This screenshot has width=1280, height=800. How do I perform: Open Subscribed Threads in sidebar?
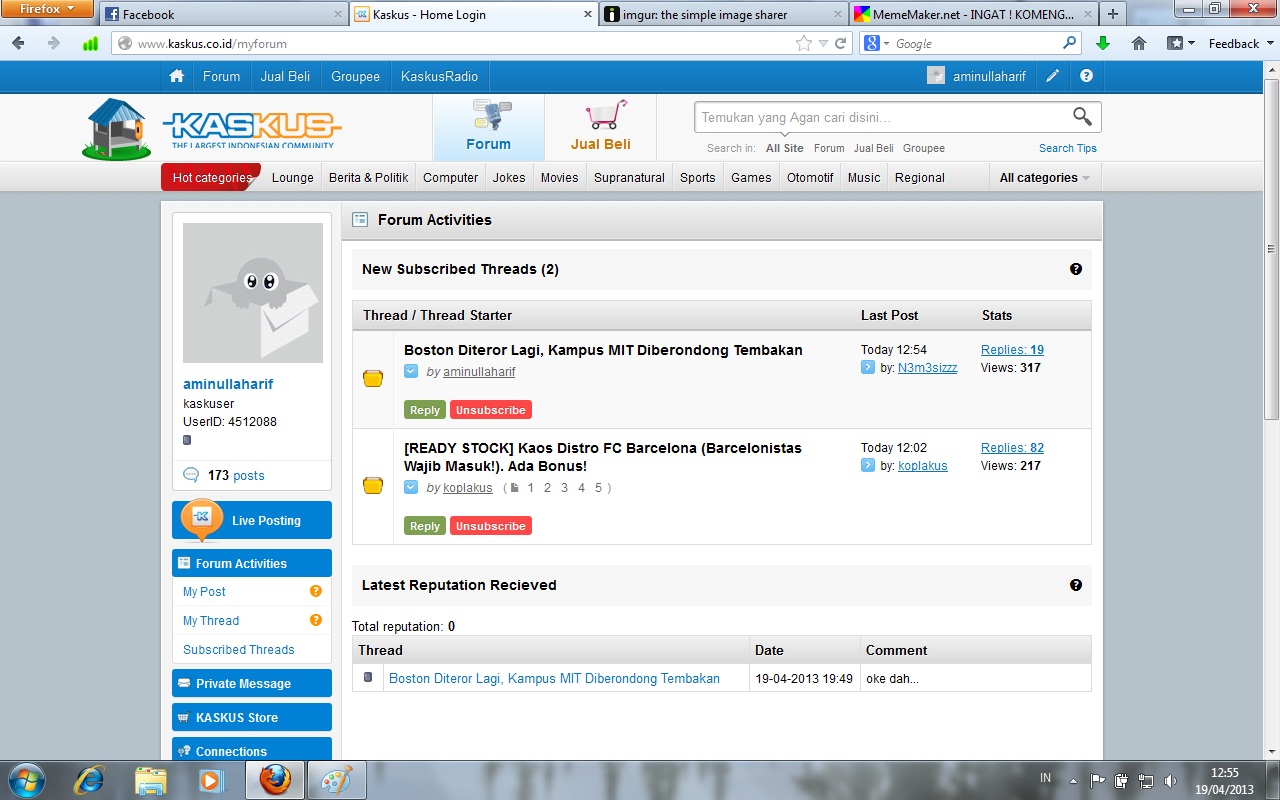239,650
